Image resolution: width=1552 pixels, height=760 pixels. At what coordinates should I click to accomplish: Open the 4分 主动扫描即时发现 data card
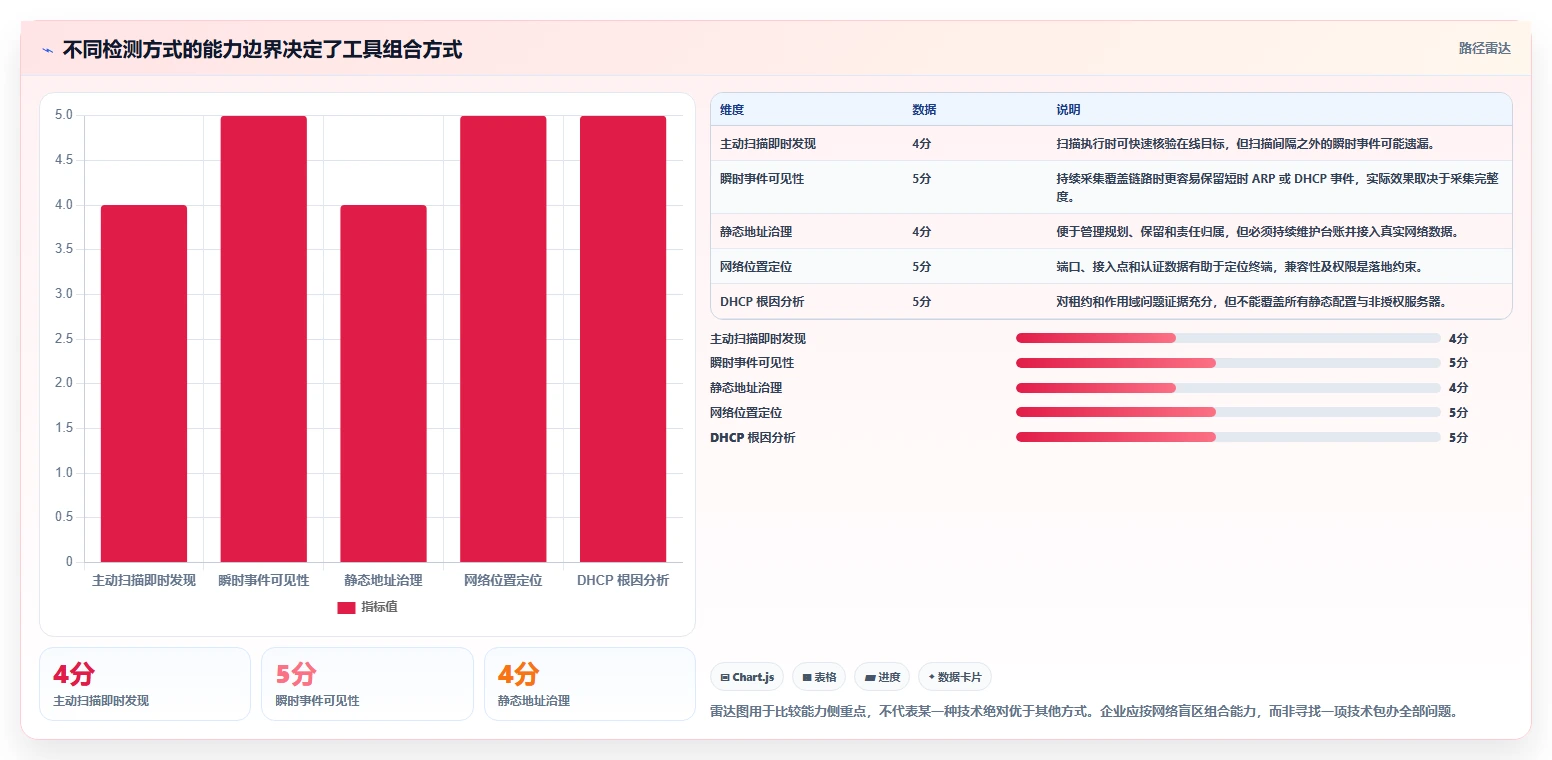(145, 684)
